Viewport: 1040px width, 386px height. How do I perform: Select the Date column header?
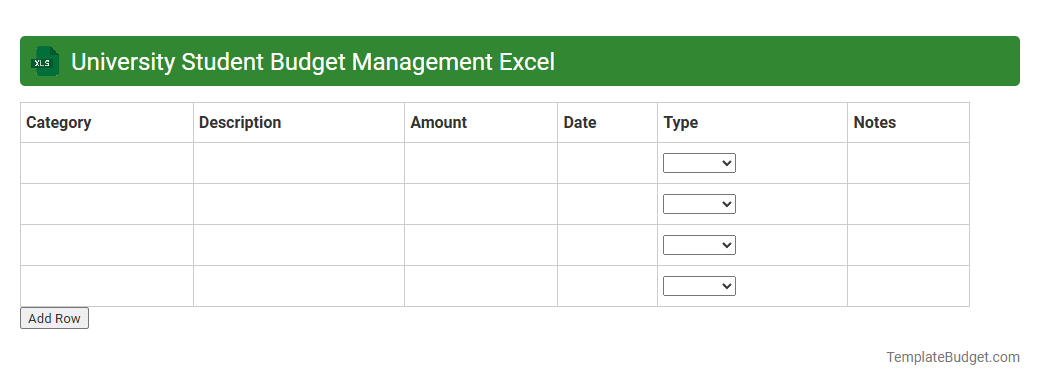[x=608, y=123]
